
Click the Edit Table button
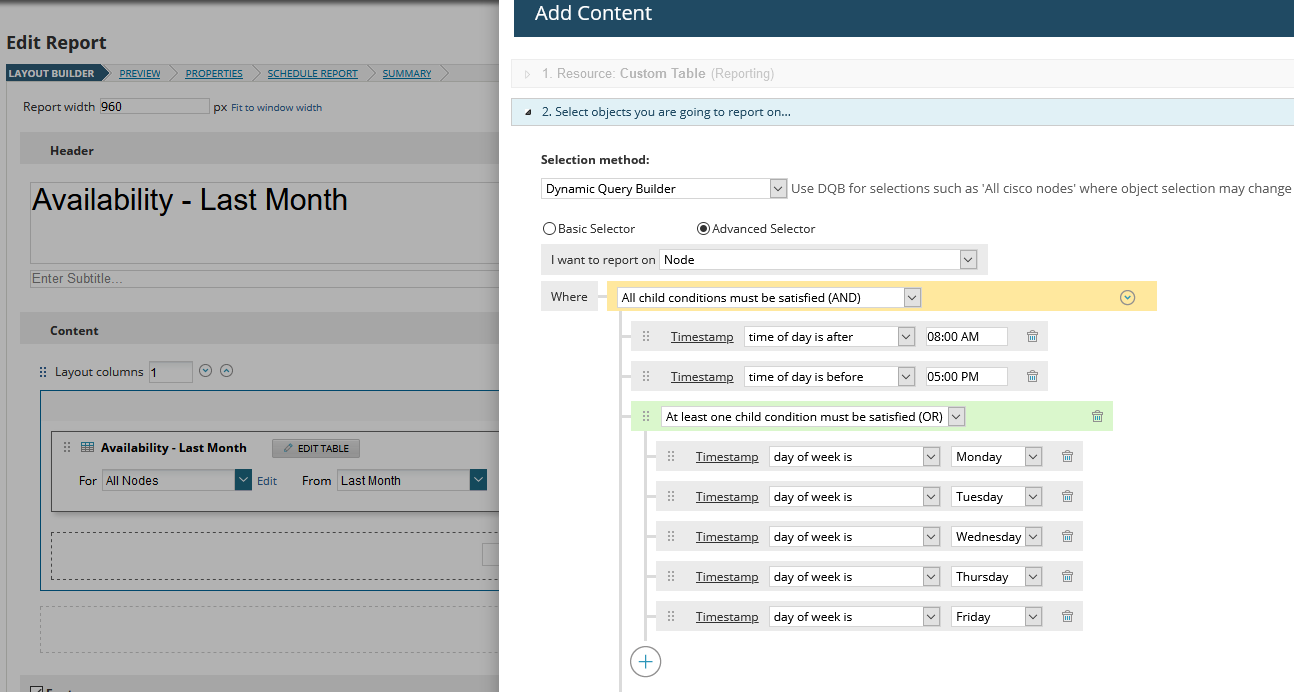click(316, 449)
